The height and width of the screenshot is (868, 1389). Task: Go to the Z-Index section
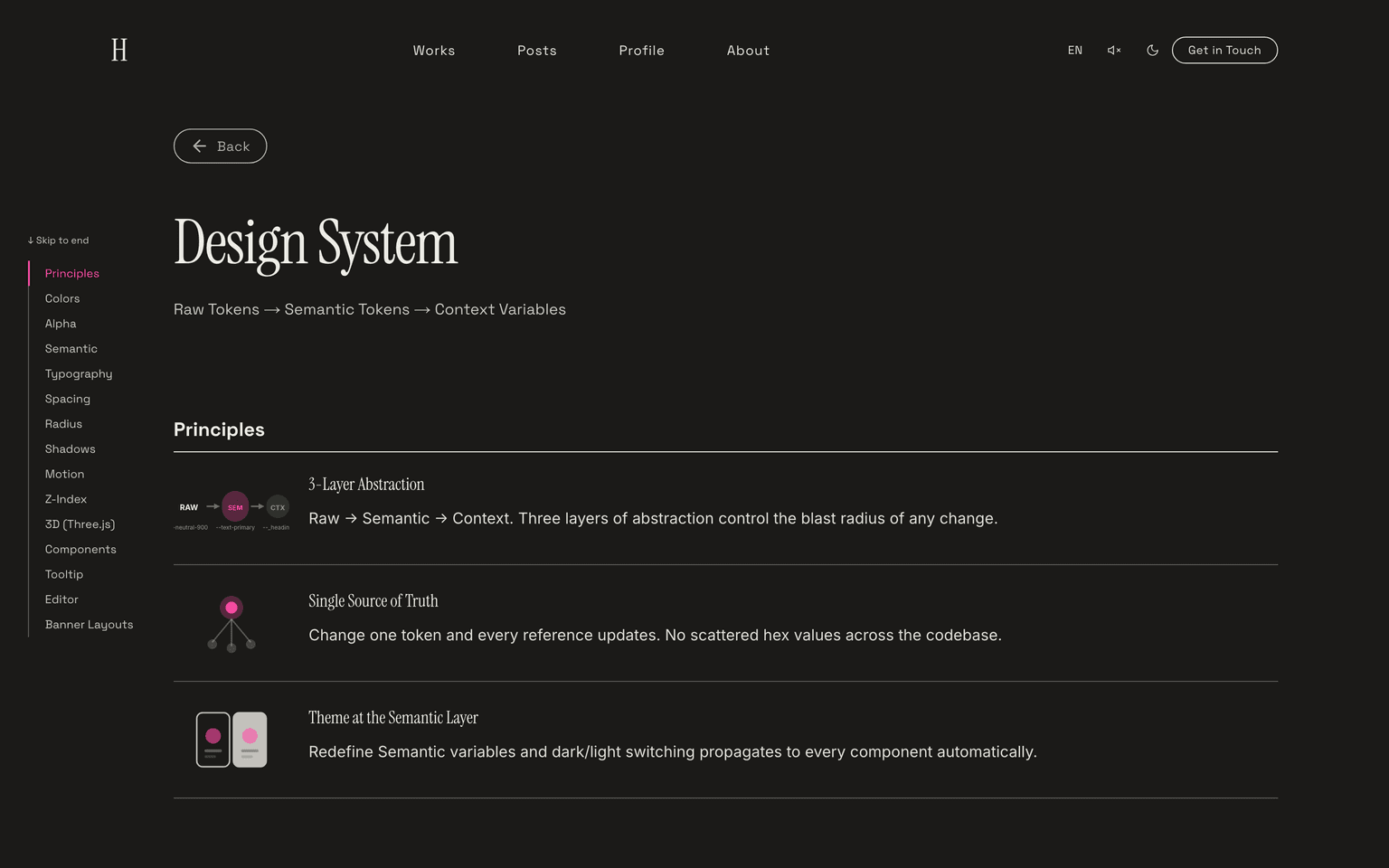[66, 499]
